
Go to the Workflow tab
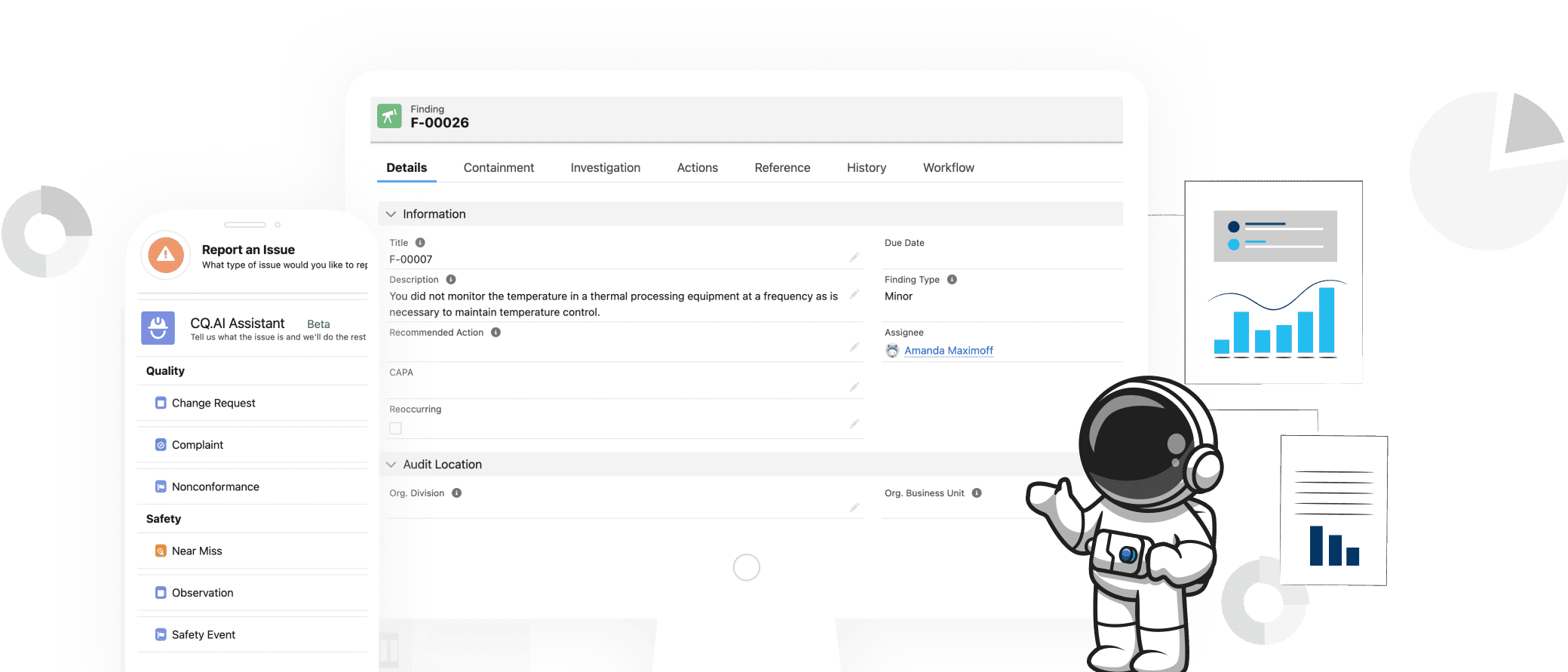point(948,167)
